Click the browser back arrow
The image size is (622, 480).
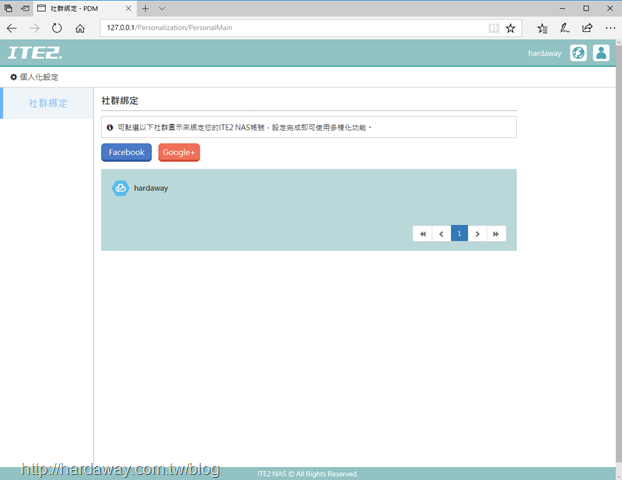tap(12, 28)
